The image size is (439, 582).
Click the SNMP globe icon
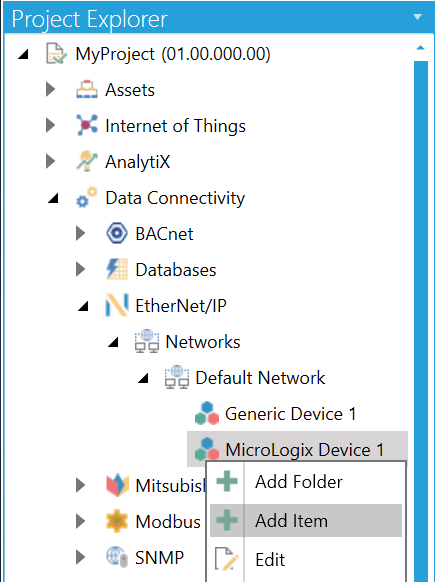tap(117, 557)
